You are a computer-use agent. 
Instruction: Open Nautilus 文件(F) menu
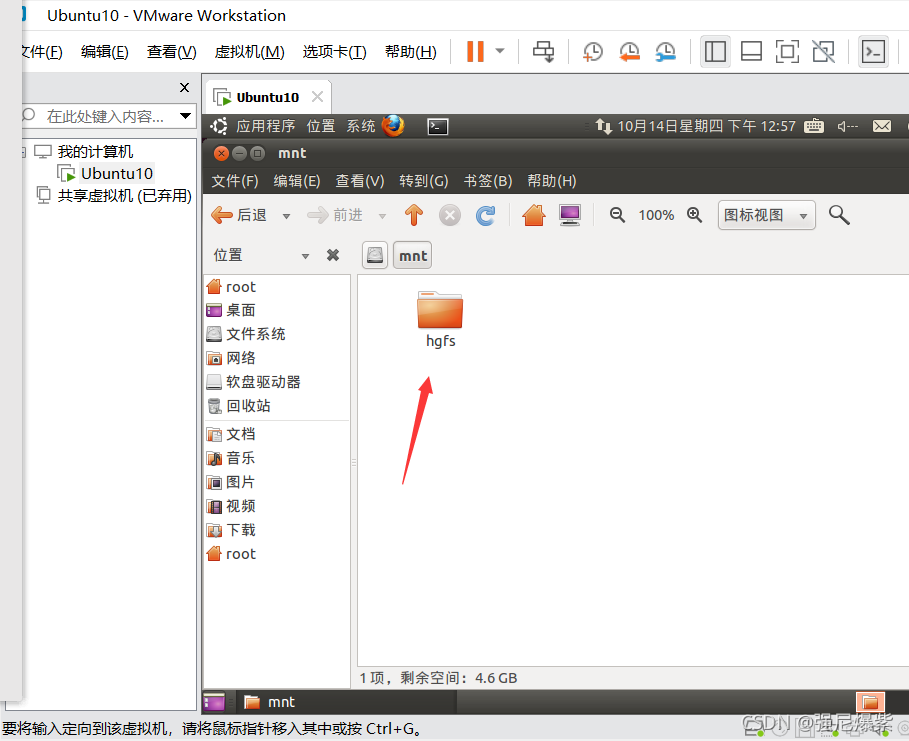(x=235, y=181)
